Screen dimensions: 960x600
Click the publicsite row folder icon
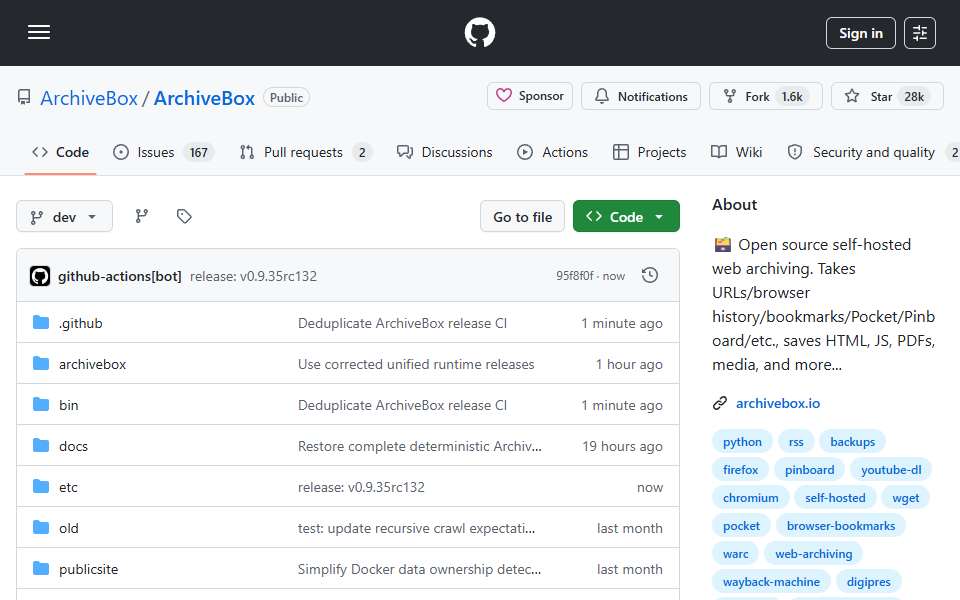[41, 569]
